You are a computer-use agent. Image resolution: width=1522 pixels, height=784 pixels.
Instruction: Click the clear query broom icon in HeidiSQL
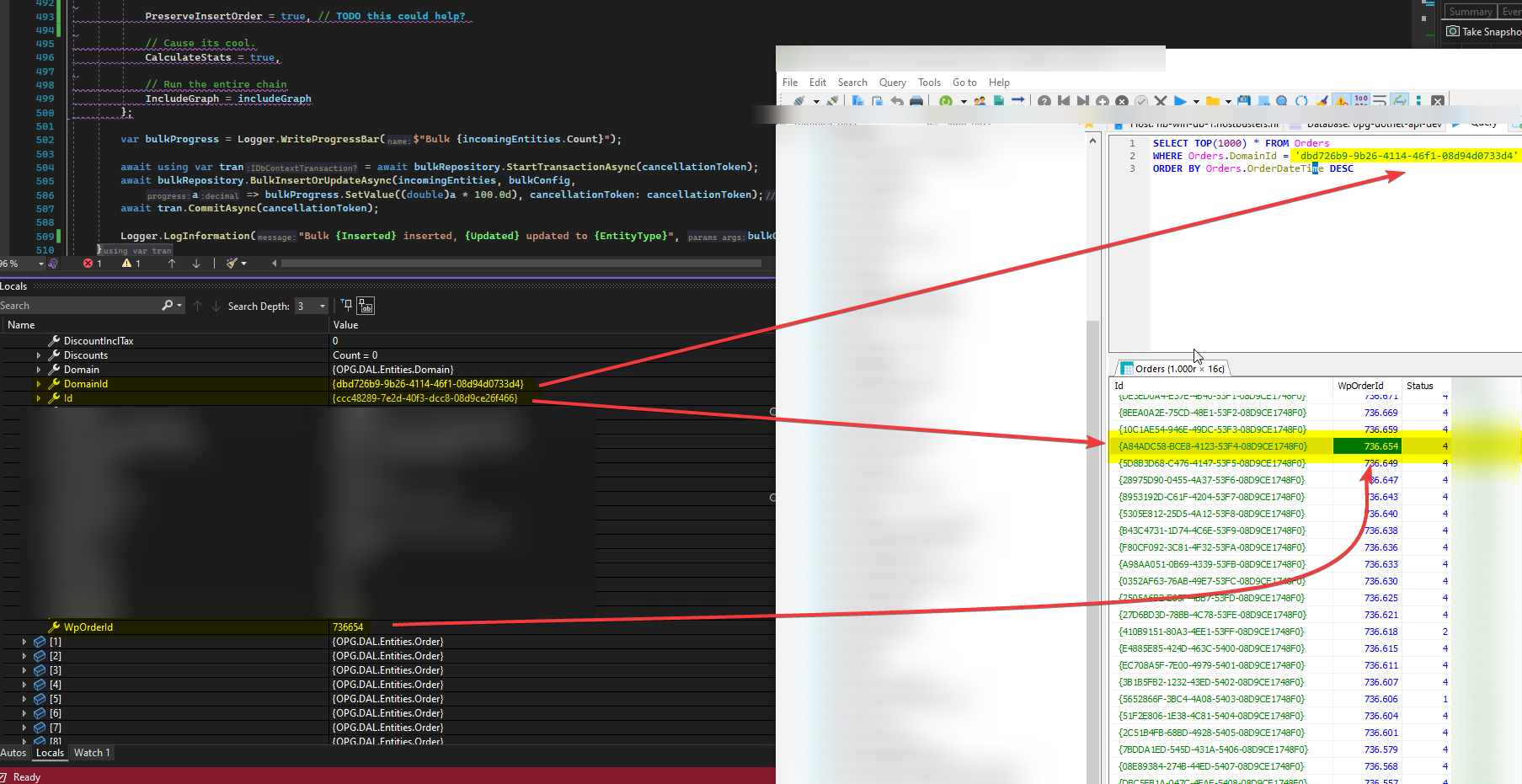(x=1322, y=101)
